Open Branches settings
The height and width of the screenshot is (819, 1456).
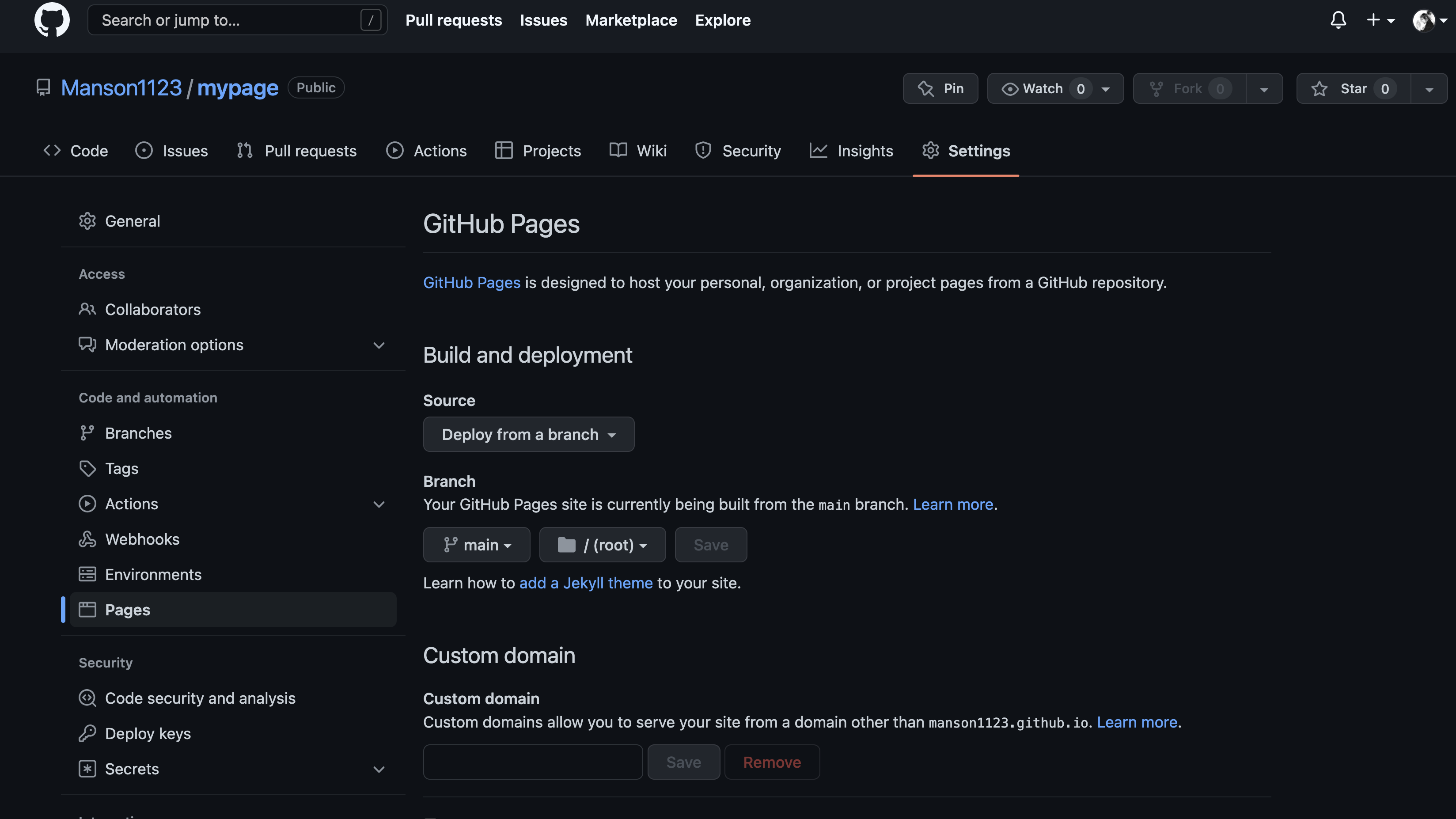click(233, 433)
